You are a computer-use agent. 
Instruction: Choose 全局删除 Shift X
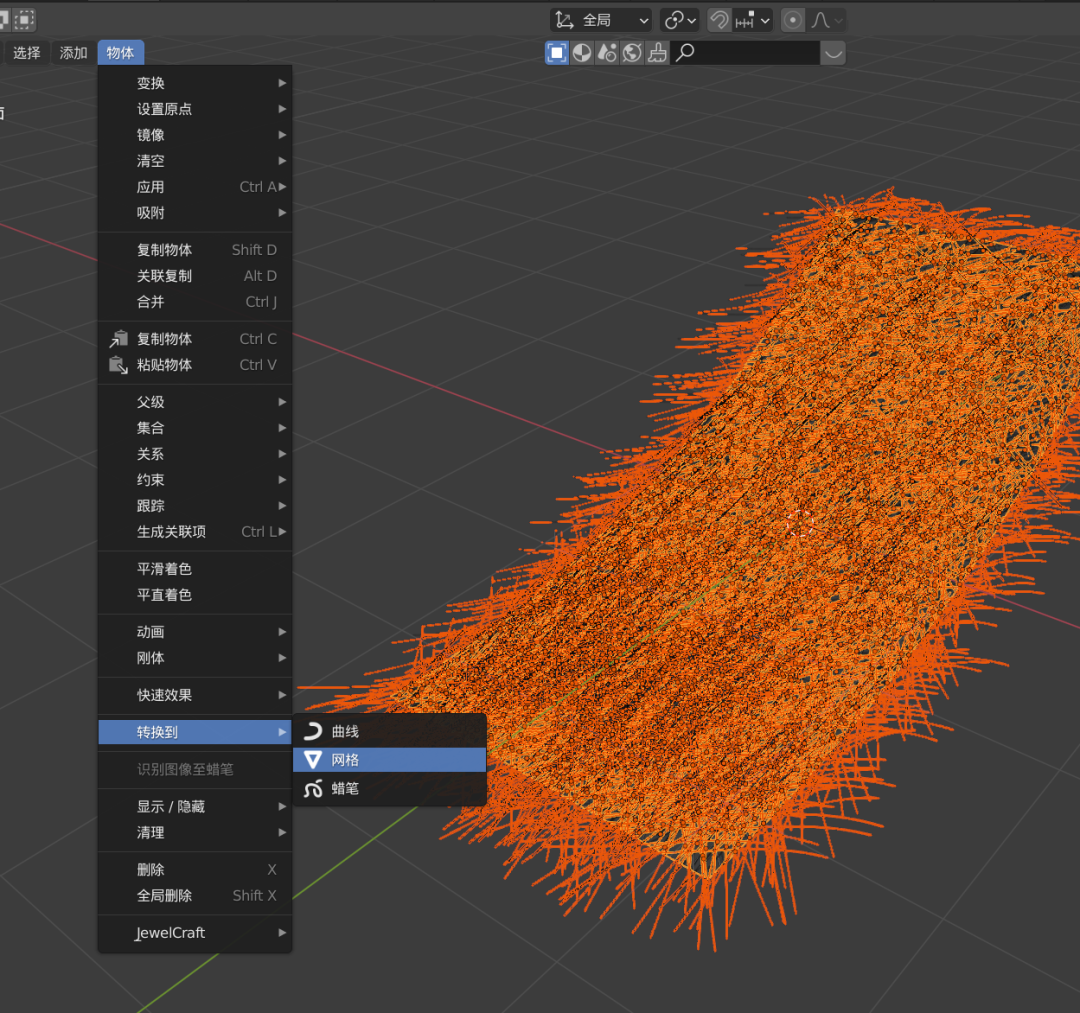click(195, 897)
